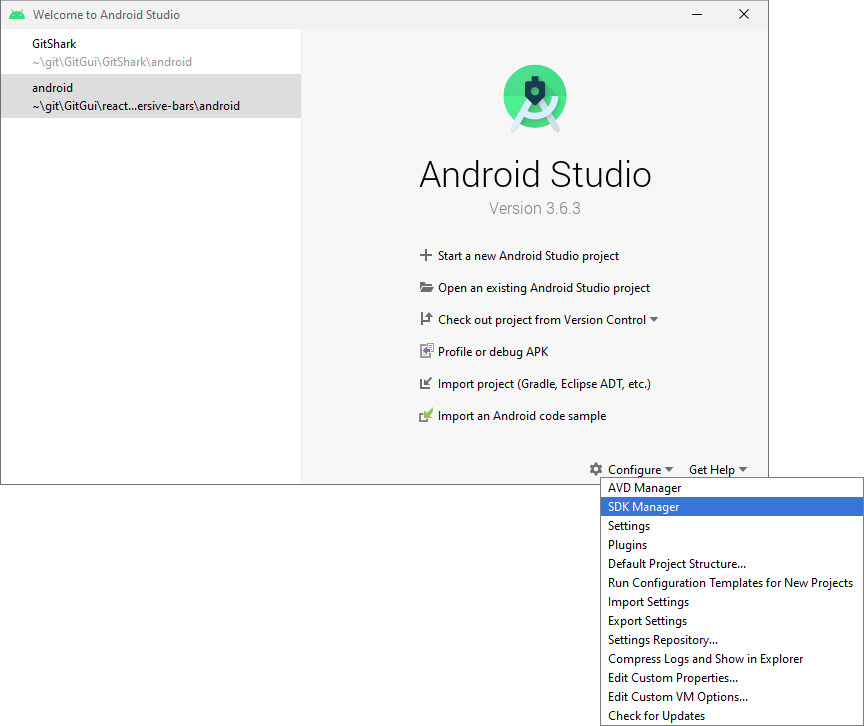The width and height of the screenshot is (864, 726).
Task: Select Import an Android code sample
Action: click(522, 415)
